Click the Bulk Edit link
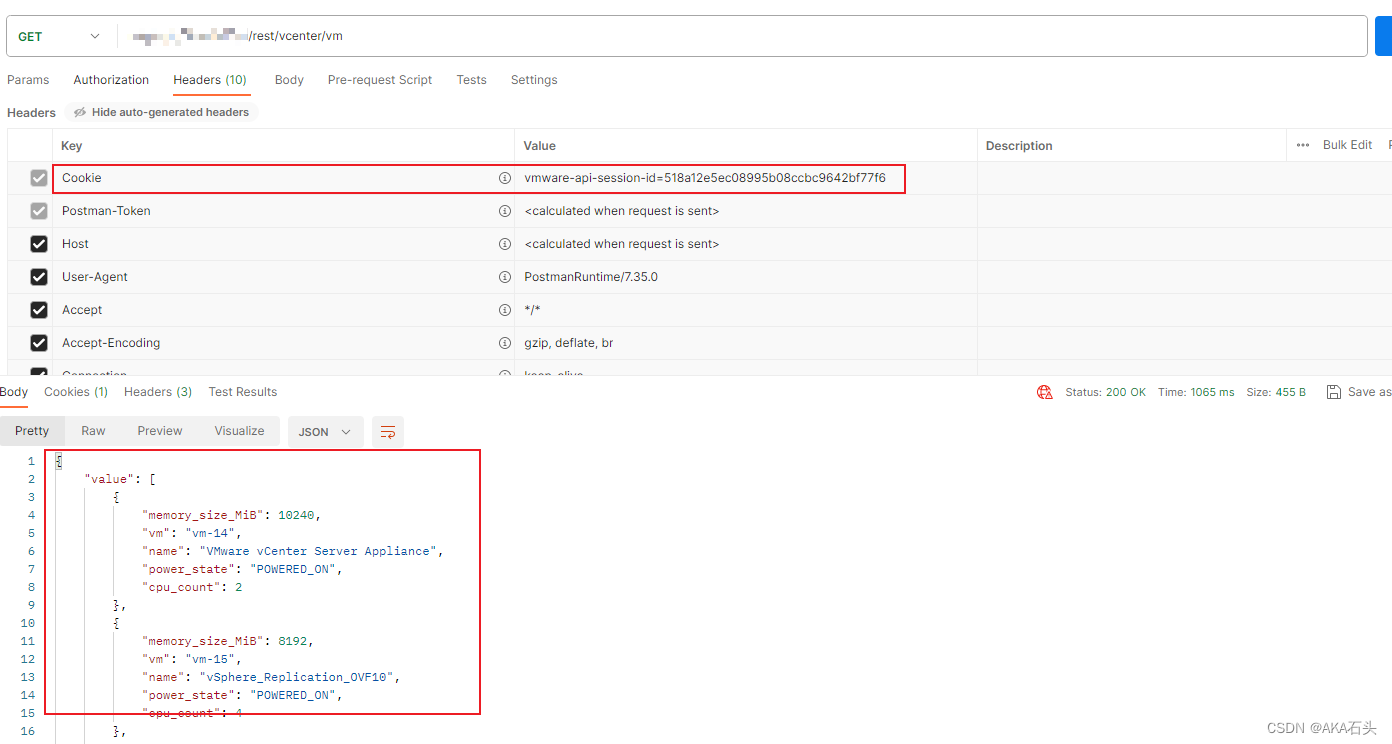 1347,144
